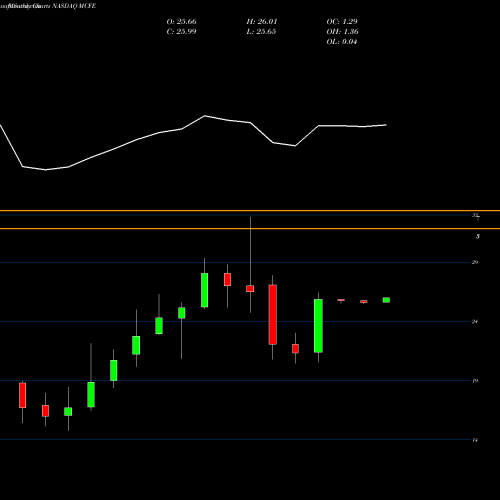This screenshot has width=500, height=500.
Task: Click the 'L: 25.65' low value
Action: coord(261,32)
